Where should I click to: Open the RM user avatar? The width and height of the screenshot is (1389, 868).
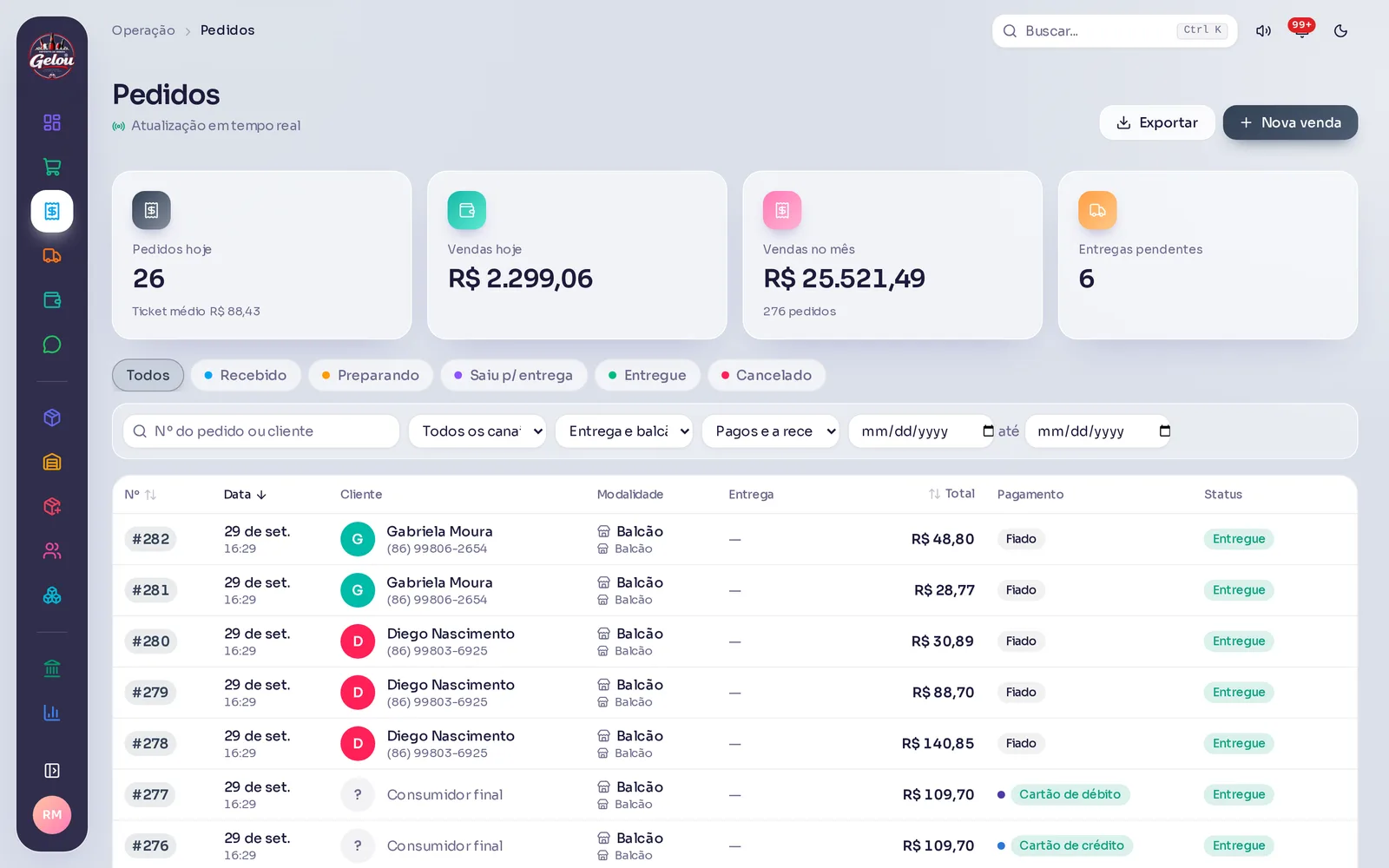click(52, 815)
